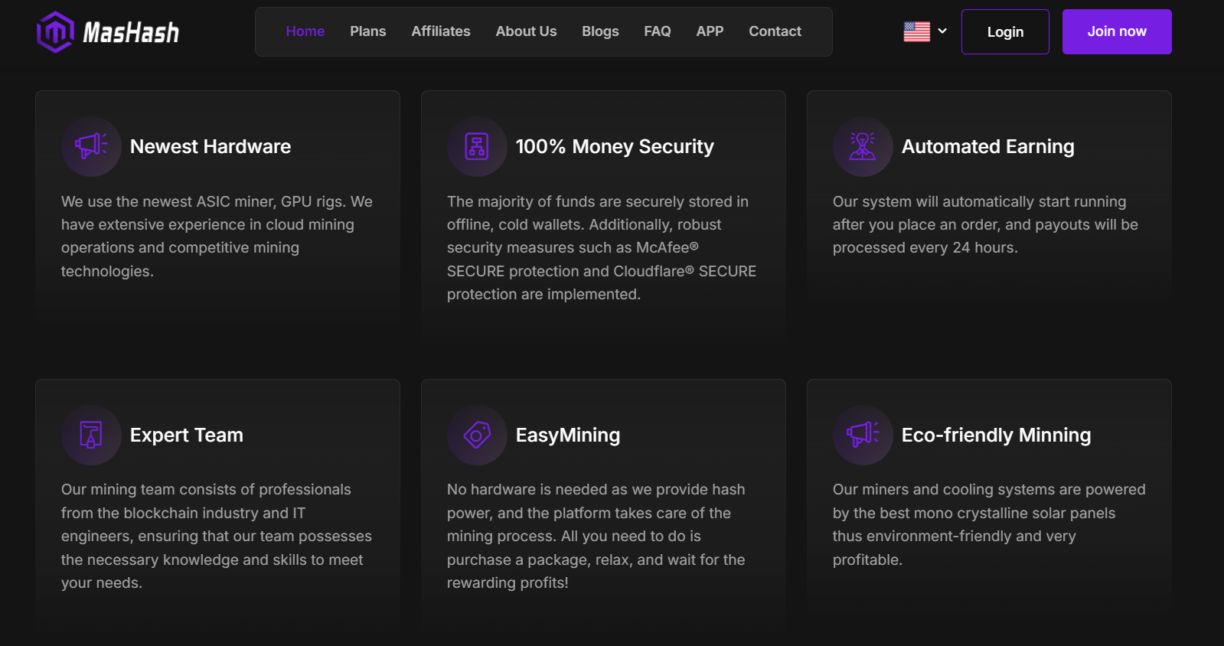
Task: Select the EasyMining diamond icon
Action: [477, 435]
